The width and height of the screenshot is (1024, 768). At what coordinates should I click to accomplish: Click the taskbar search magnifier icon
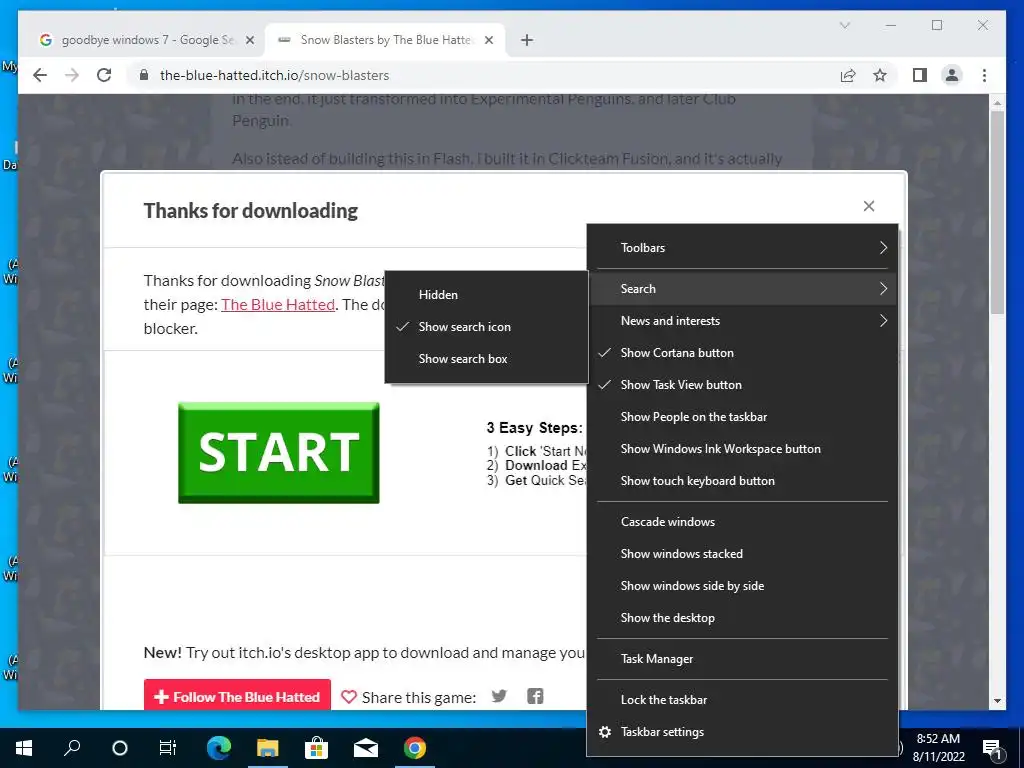pyautogui.click(x=72, y=748)
